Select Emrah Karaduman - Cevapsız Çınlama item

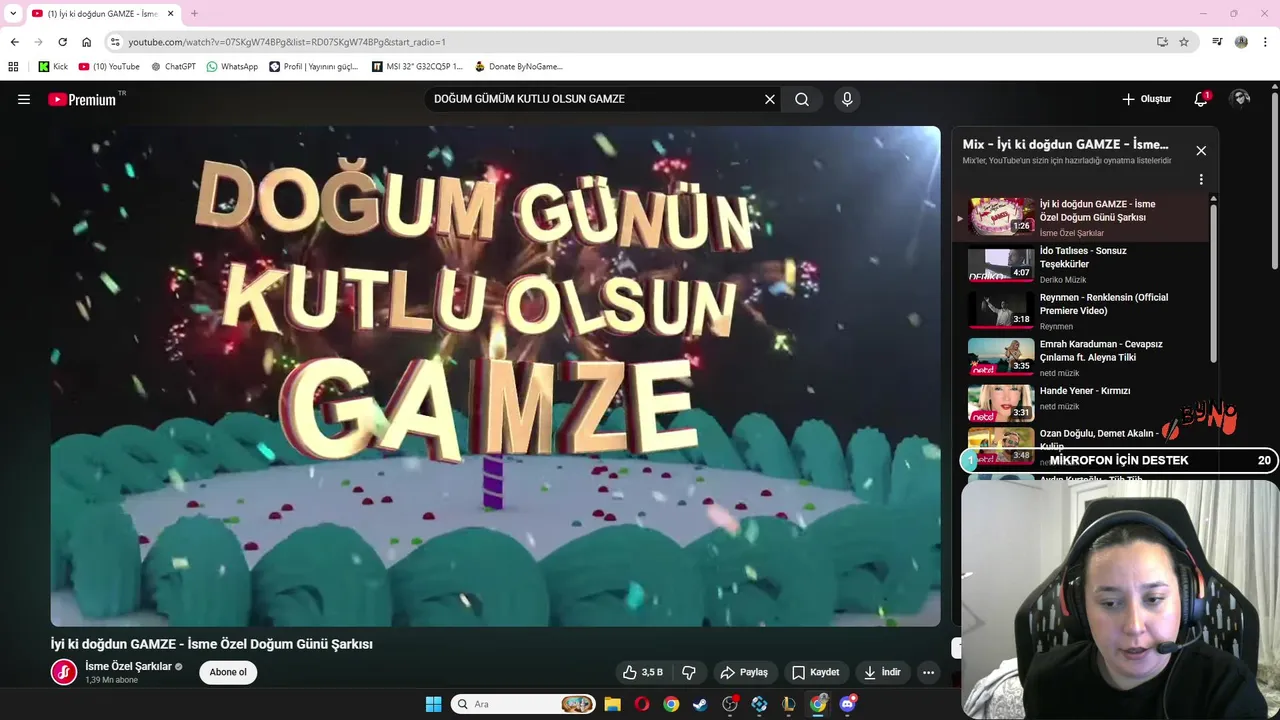click(x=1080, y=358)
